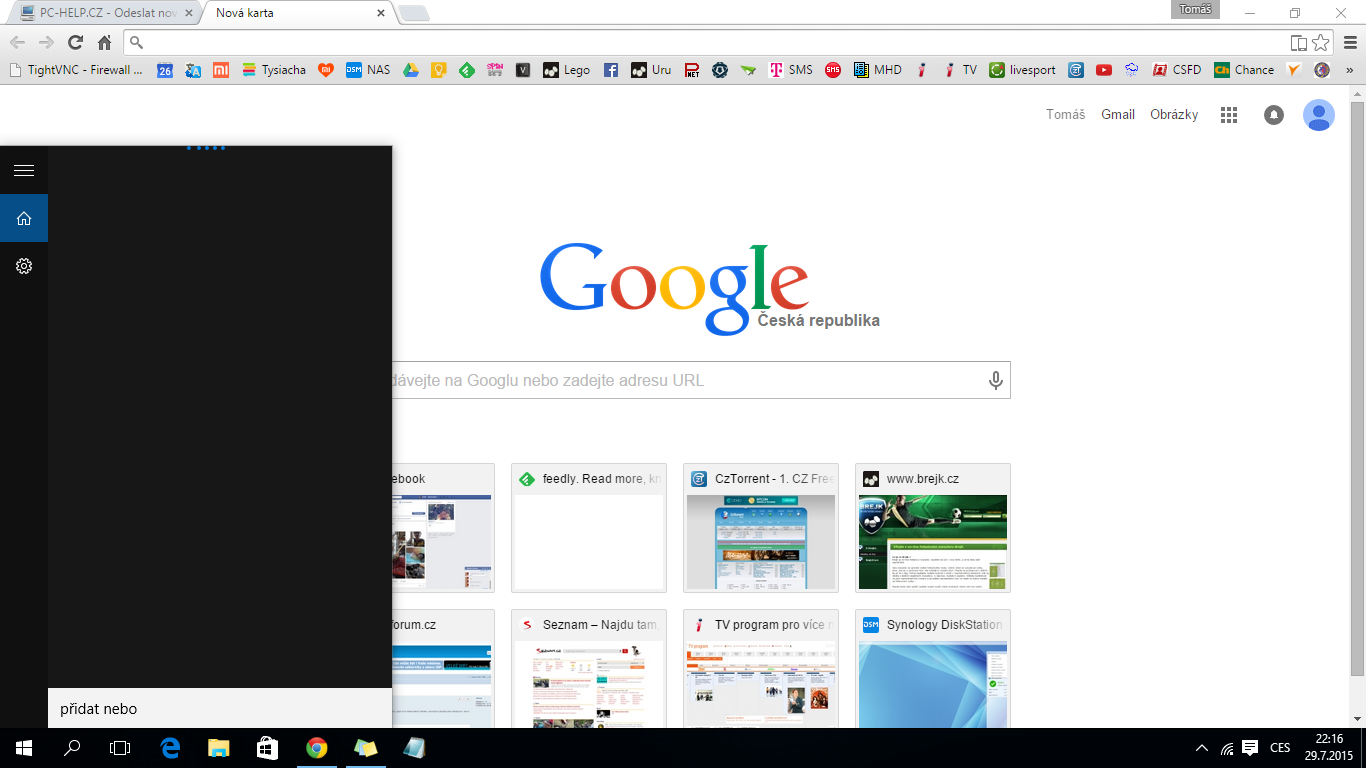Click the CES keyboard language indicator
This screenshot has width=1366, height=768.
click(1280, 748)
